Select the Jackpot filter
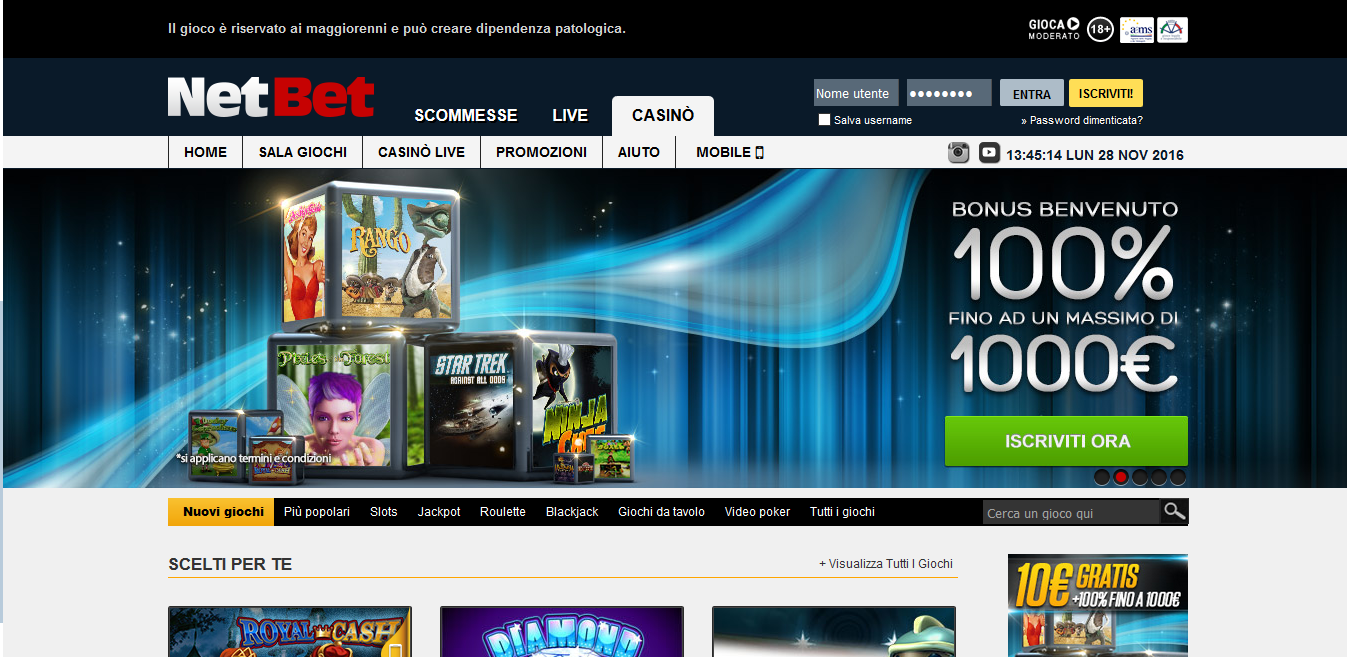The image size is (1347, 657). pos(439,512)
